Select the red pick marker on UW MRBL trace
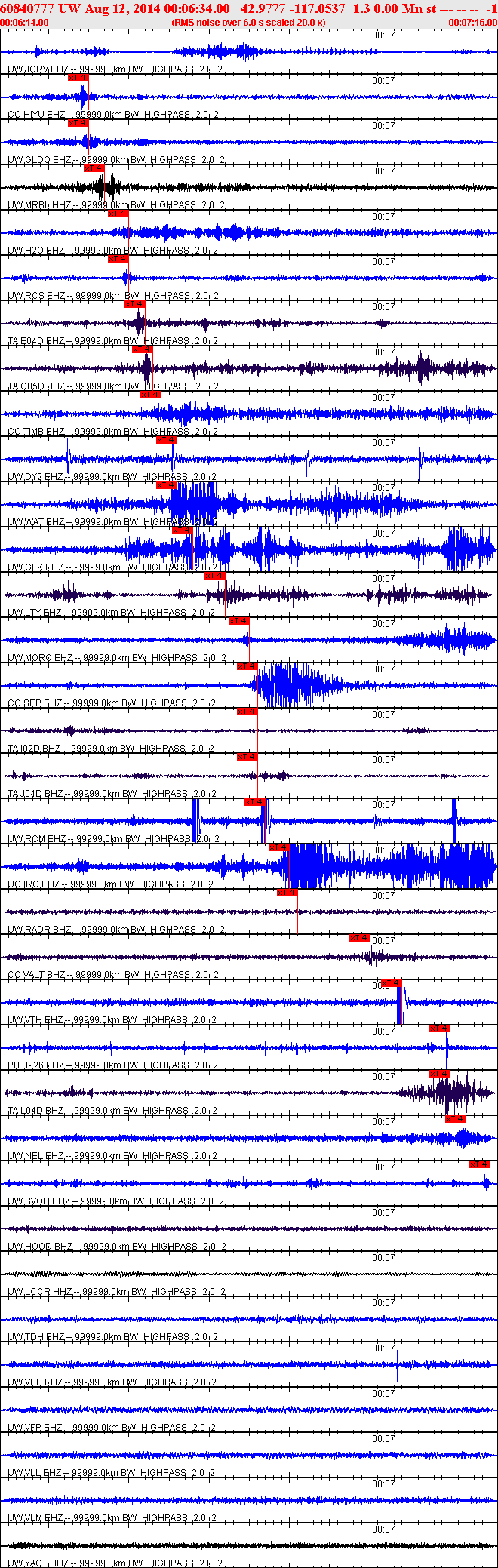This screenshot has width=498, height=1568. pos(94,168)
